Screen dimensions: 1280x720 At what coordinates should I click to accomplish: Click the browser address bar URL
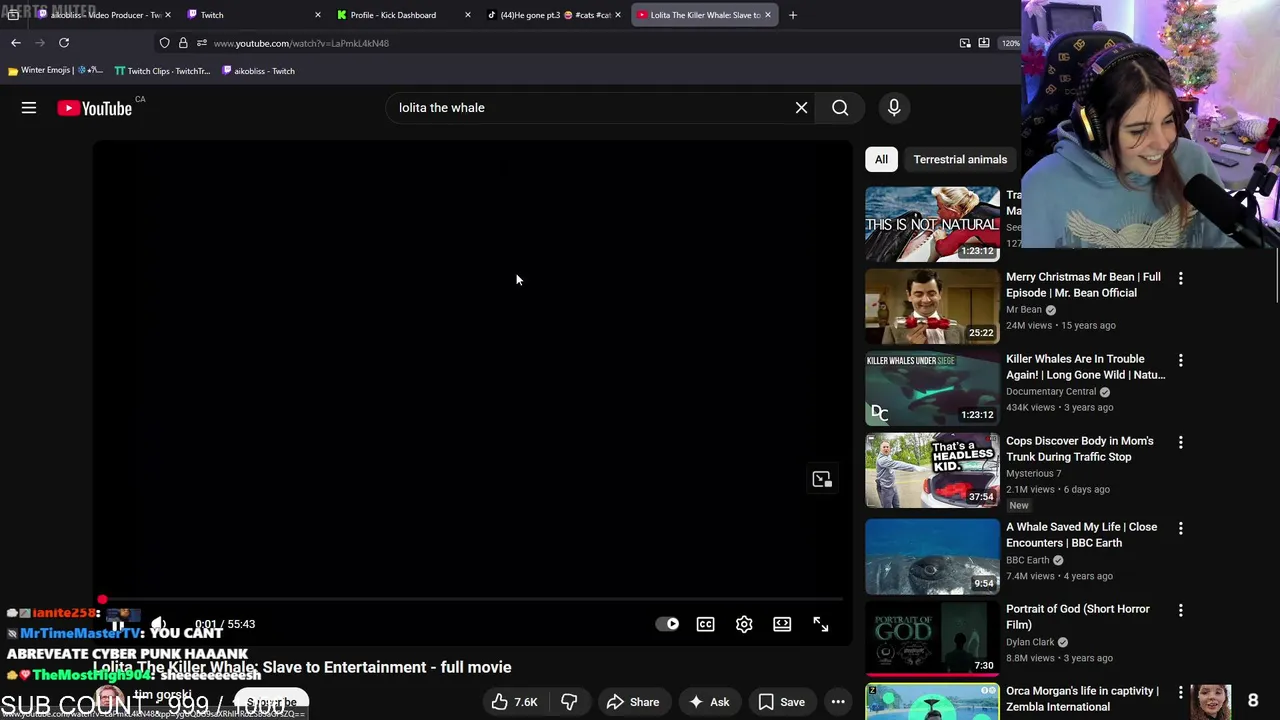coord(301,43)
